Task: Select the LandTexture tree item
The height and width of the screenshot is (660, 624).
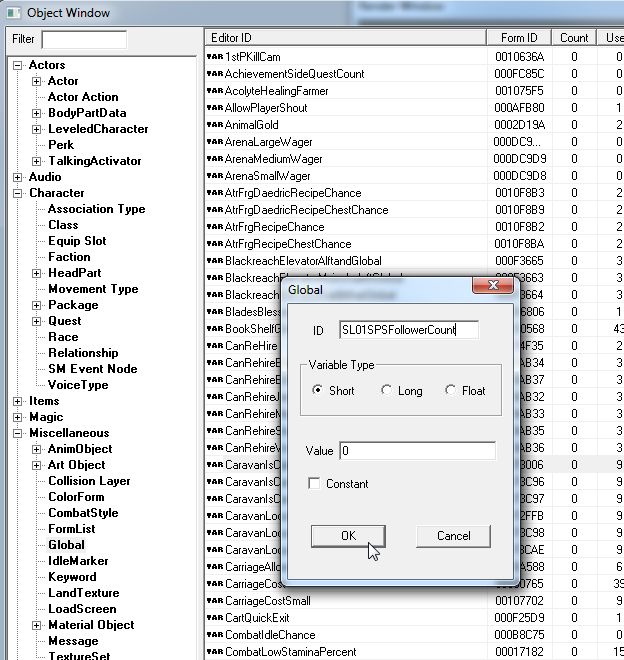Action: point(83,593)
